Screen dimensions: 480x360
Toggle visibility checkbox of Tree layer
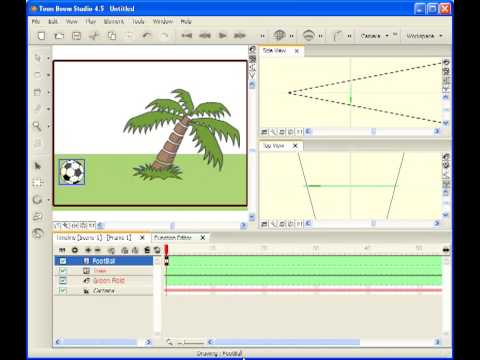click(x=63, y=271)
